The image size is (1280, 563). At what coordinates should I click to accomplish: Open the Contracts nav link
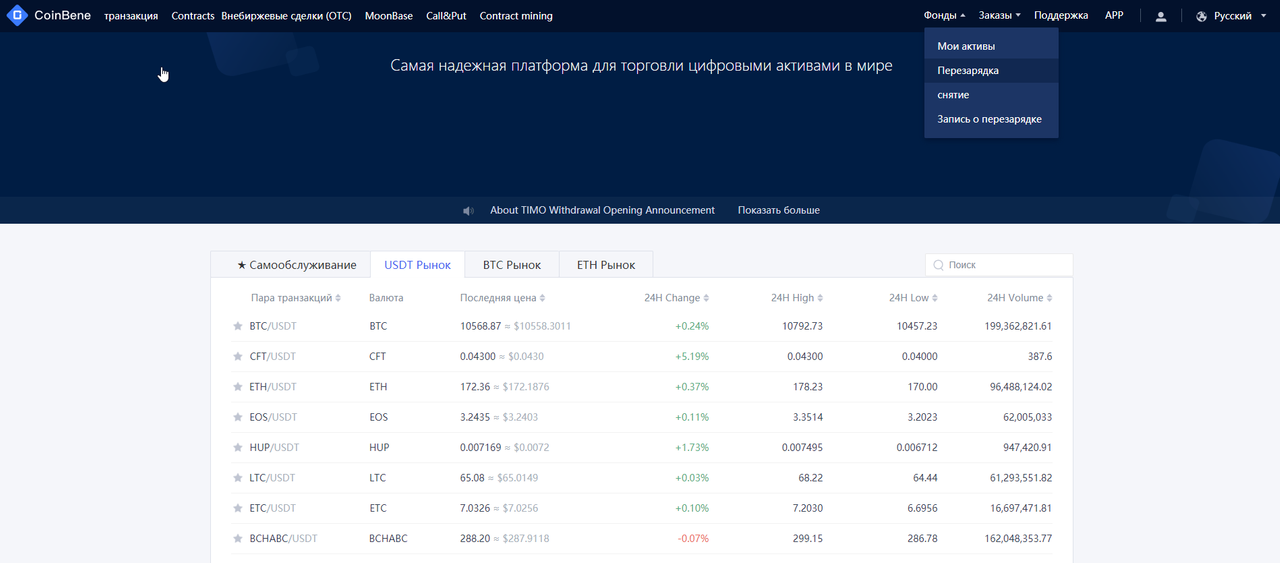click(x=193, y=16)
